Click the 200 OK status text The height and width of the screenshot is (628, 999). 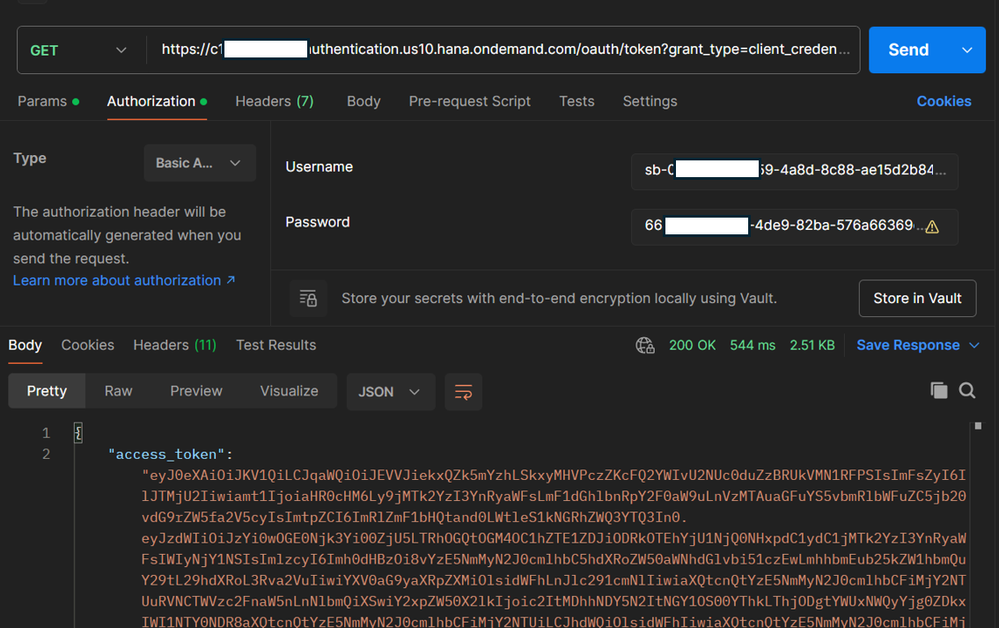(x=692, y=345)
